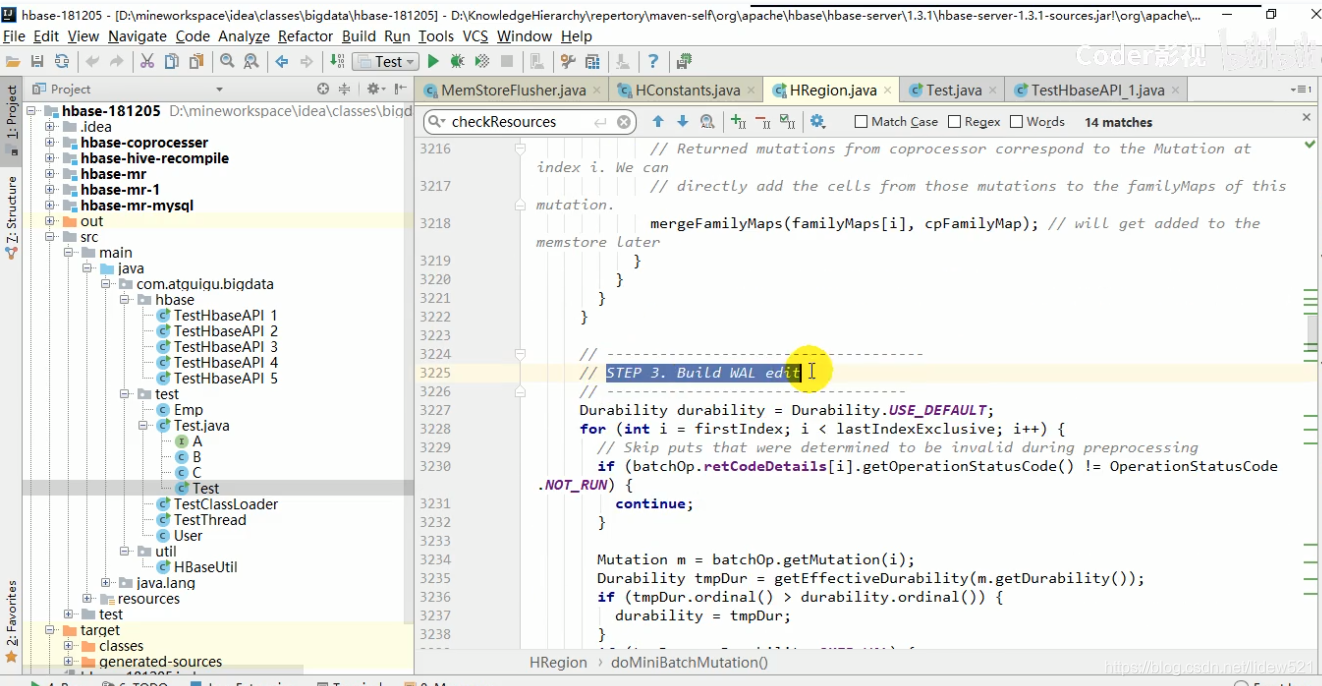Click the Paste clipboard icon
This screenshot has height=686, width=1322.
pos(196,61)
